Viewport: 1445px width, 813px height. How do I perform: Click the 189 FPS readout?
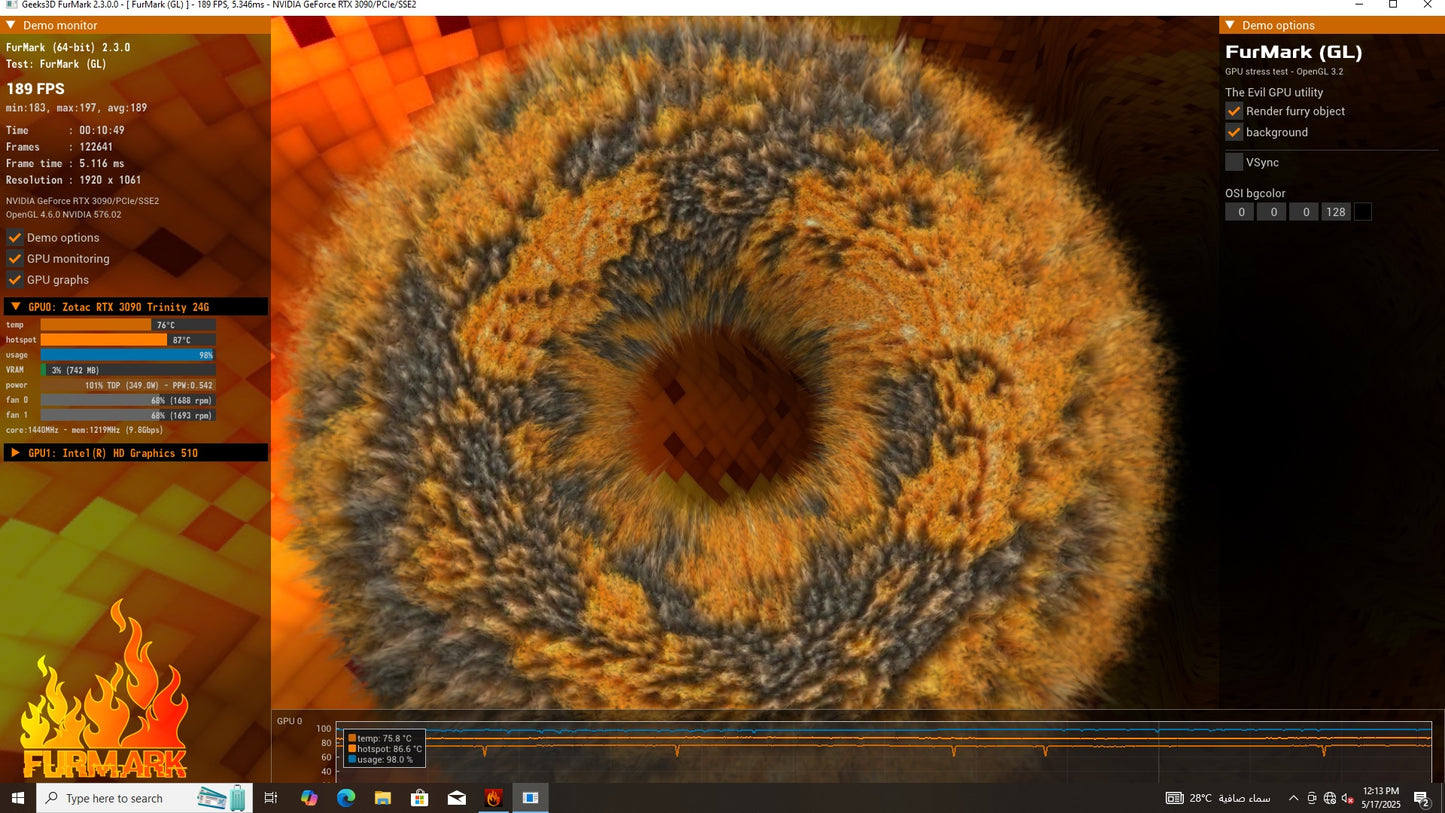[x=35, y=89]
